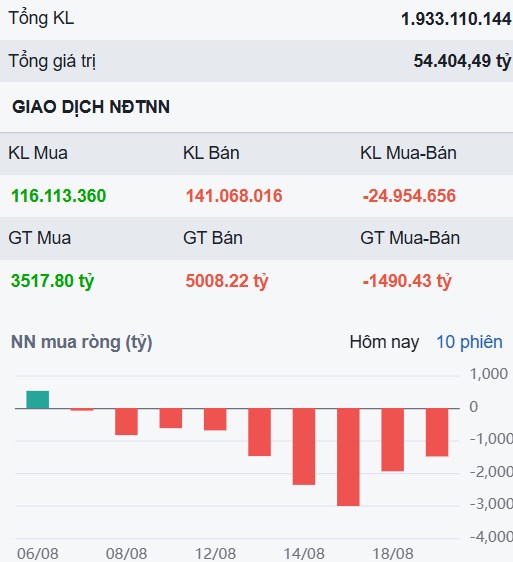This screenshot has width=513, height=562.
Task: Click the red value 141.068.016
Action: pyautogui.click(x=234, y=196)
